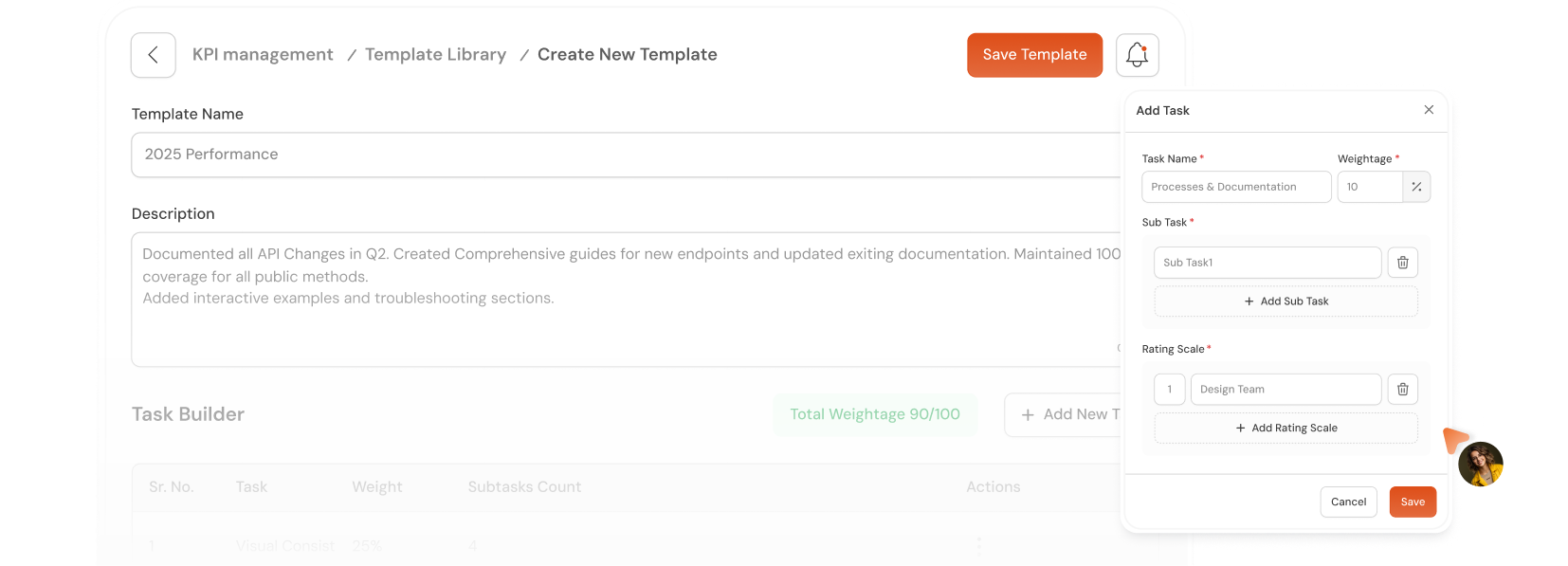Click the Actions column header

pyautogui.click(x=993, y=487)
